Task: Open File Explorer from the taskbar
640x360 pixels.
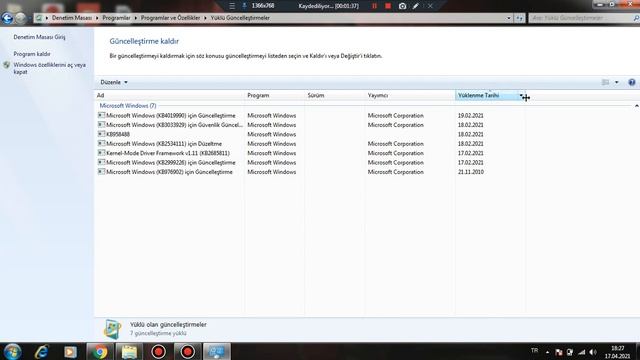Action: coord(129,351)
